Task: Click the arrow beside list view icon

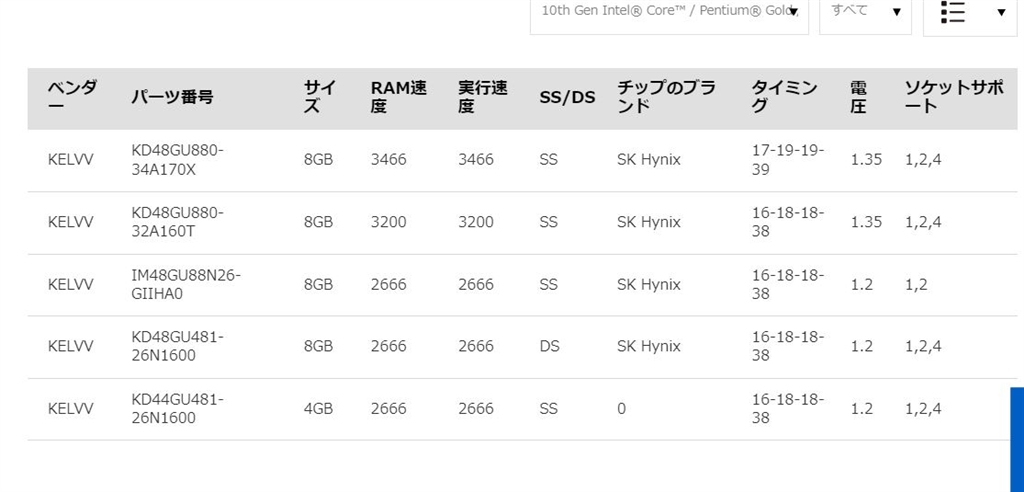Action: coord(1001,12)
